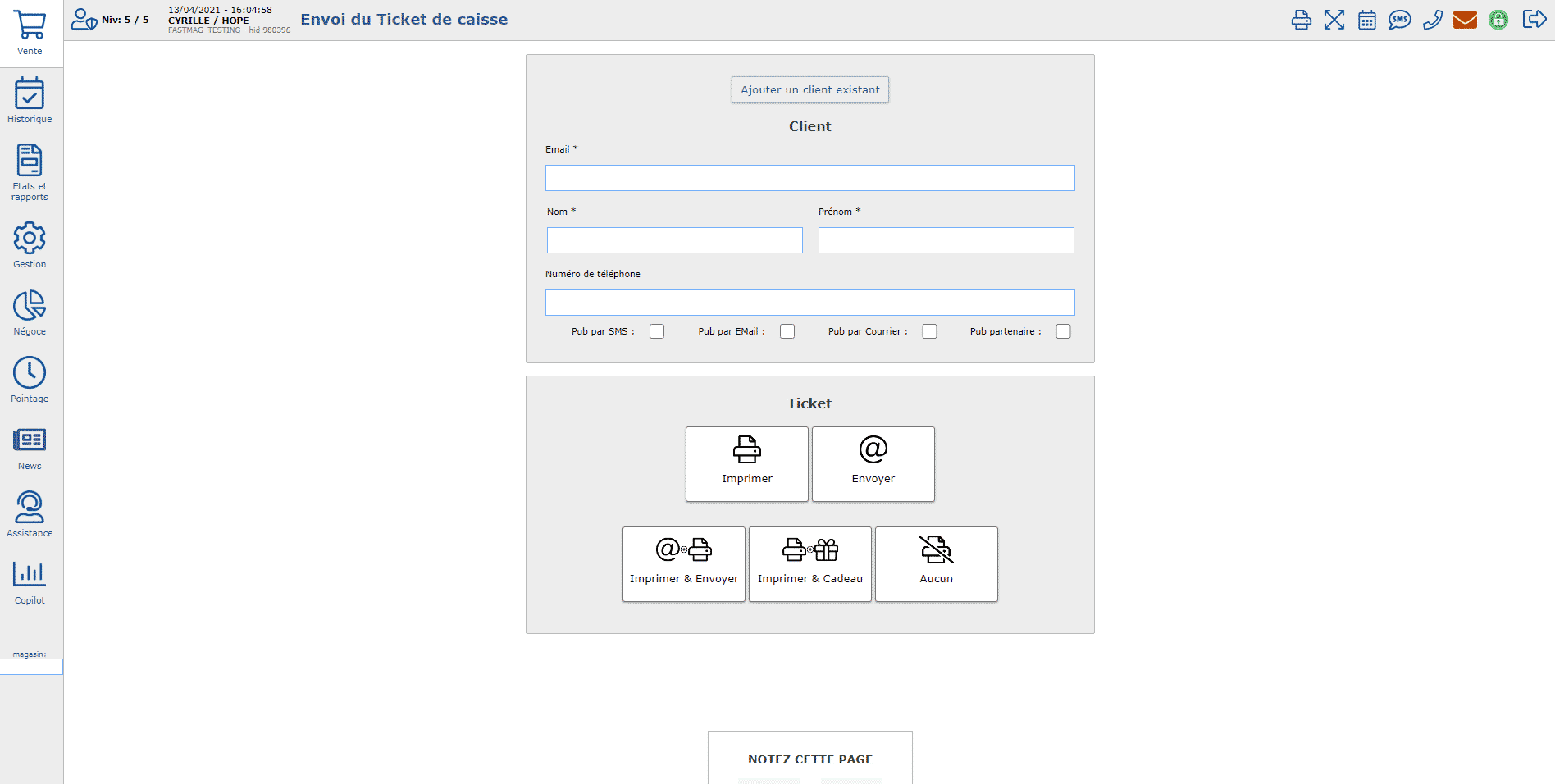Focus the Numéro de téléphone field
The width and height of the screenshot is (1555, 784).
[x=809, y=303]
